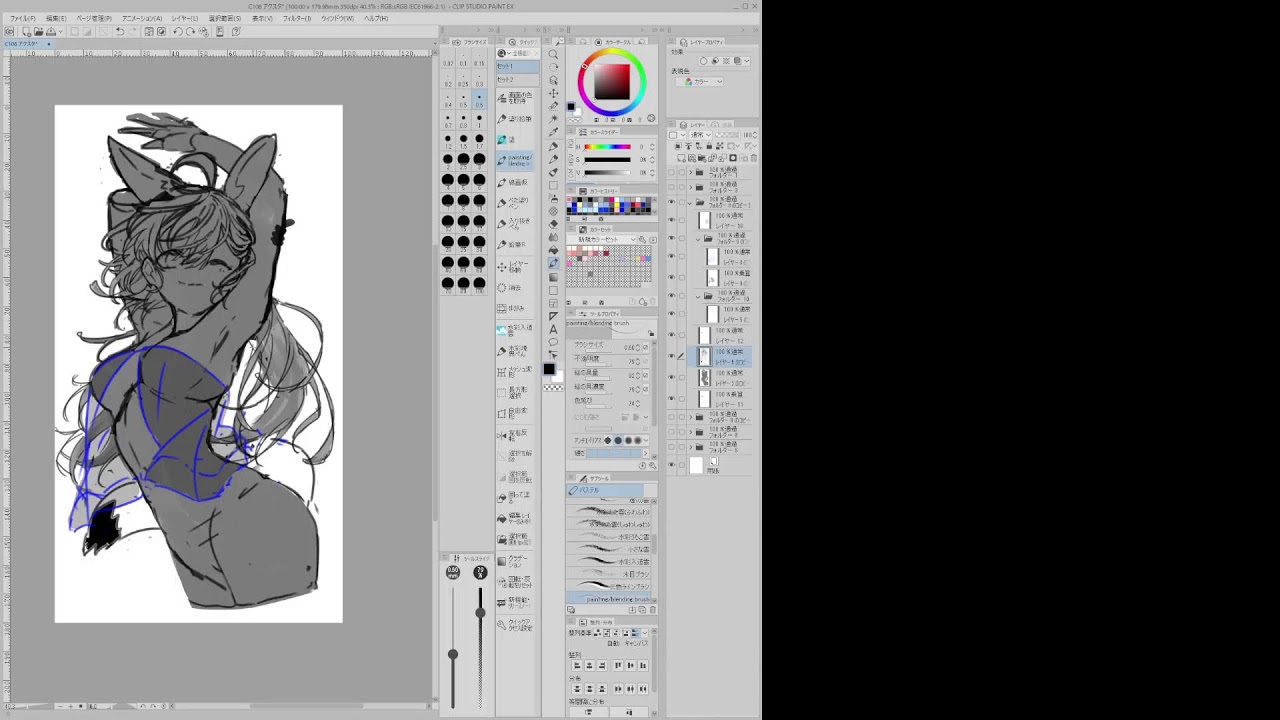Hide the currently selected layer via eye icon
The width and height of the screenshot is (1280, 720).
[x=671, y=356]
